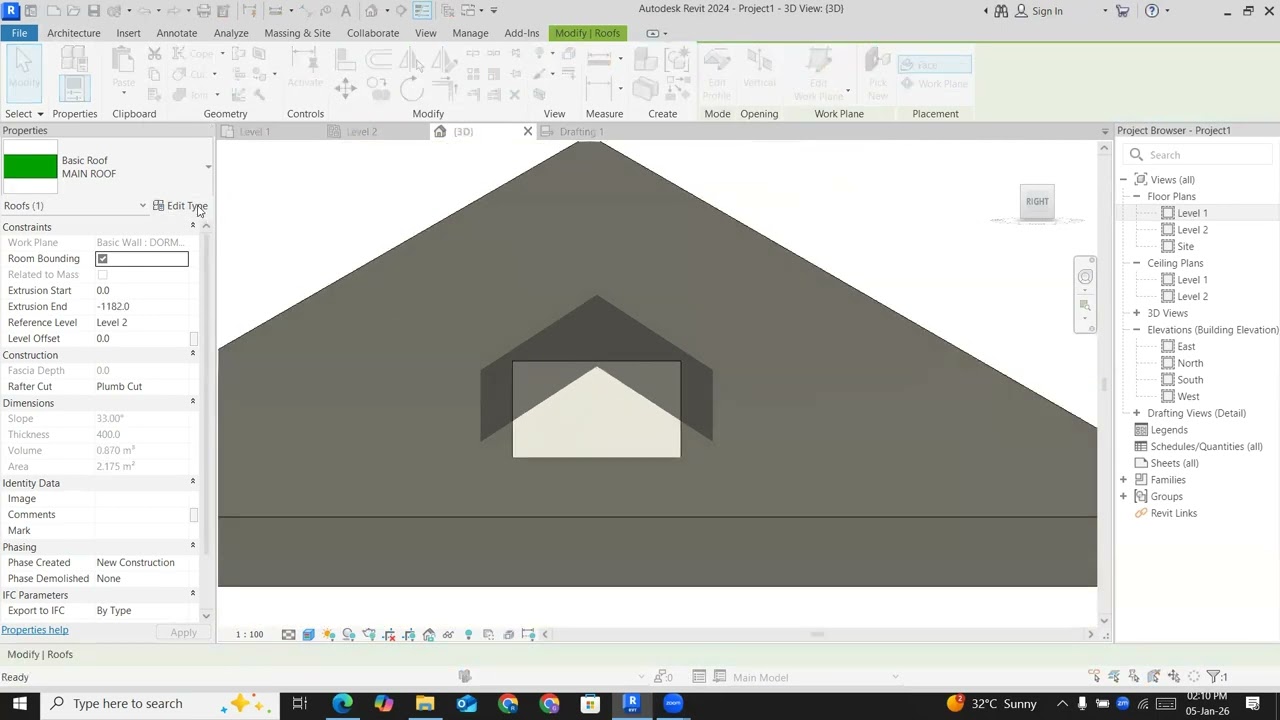Click the Thin Lines icon in quick access toolbar
The height and width of the screenshot is (720, 1280).
[422, 11]
